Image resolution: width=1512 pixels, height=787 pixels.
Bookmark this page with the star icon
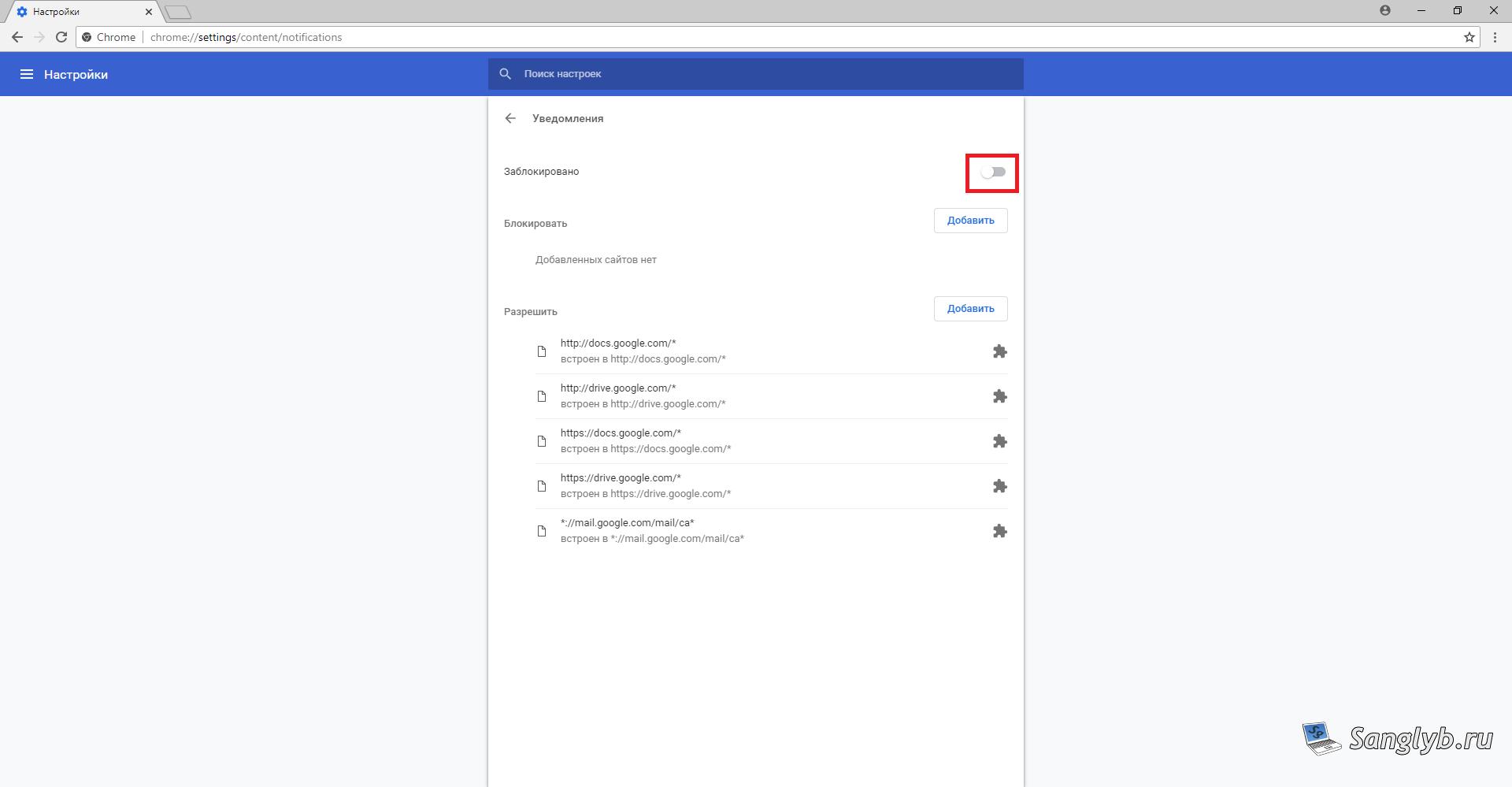pos(1469,37)
